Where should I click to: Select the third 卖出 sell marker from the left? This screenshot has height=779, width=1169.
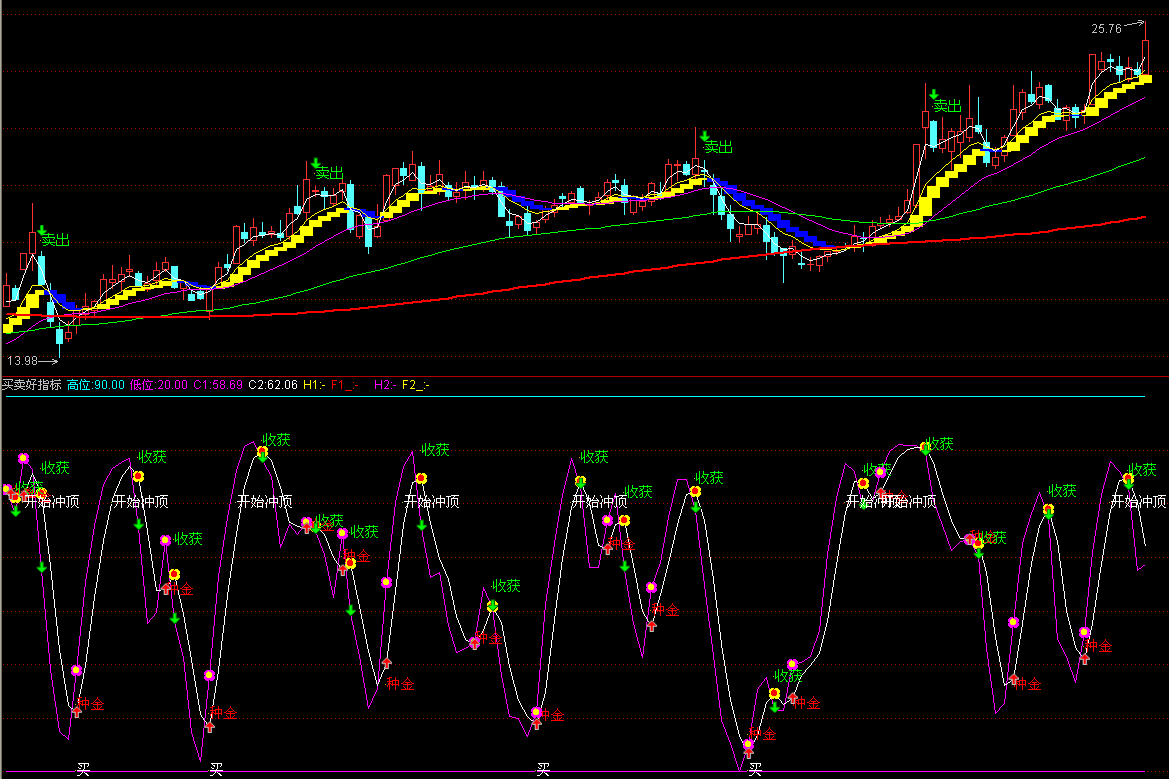point(718,147)
